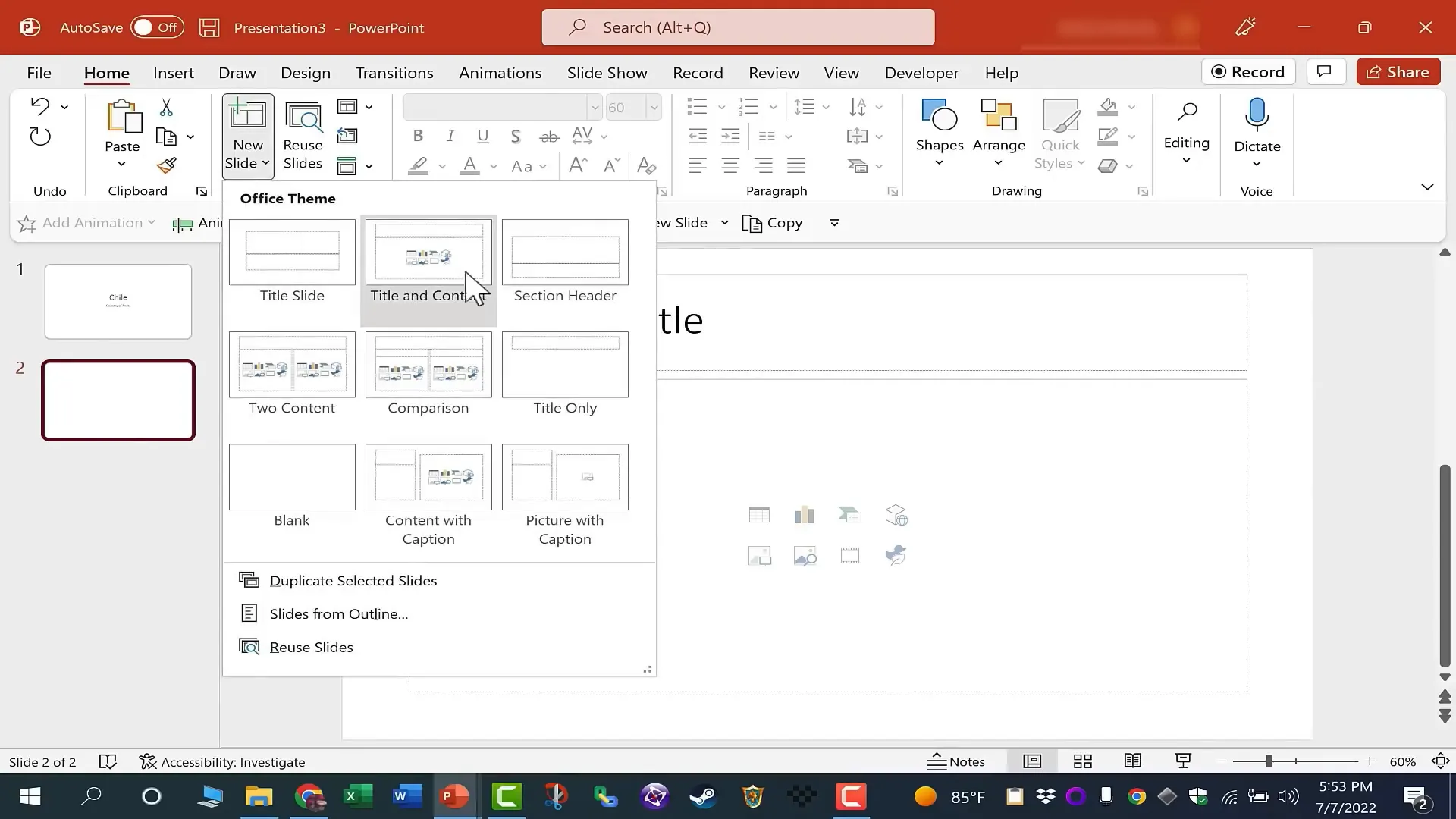Click the Record button
The width and height of the screenshot is (1456, 819).
click(x=1248, y=72)
